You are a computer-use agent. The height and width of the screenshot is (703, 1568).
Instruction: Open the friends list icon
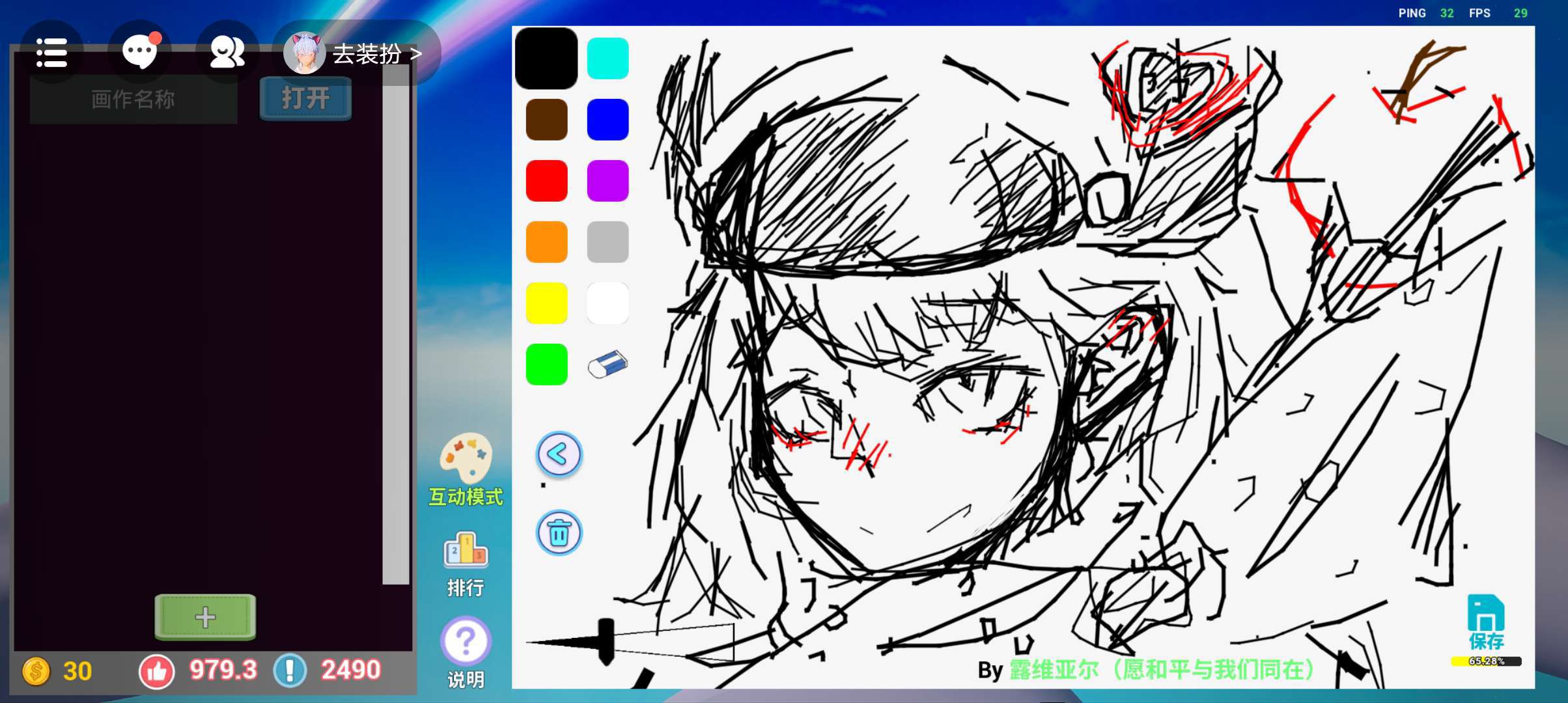point(227,53)
